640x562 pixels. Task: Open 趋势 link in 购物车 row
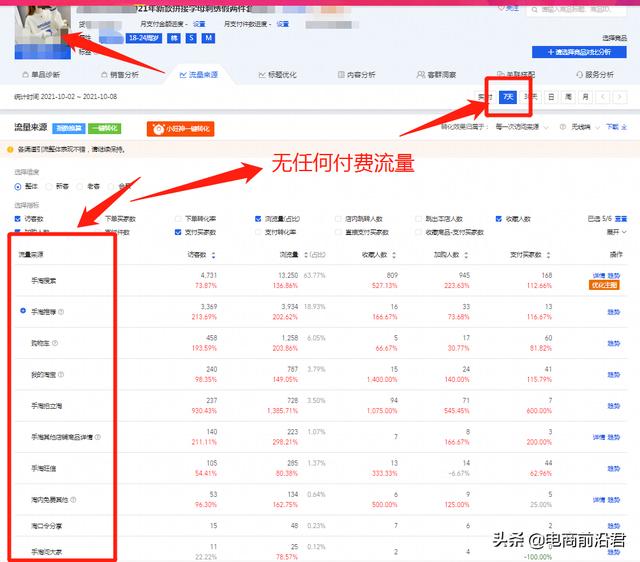point(613,344)
